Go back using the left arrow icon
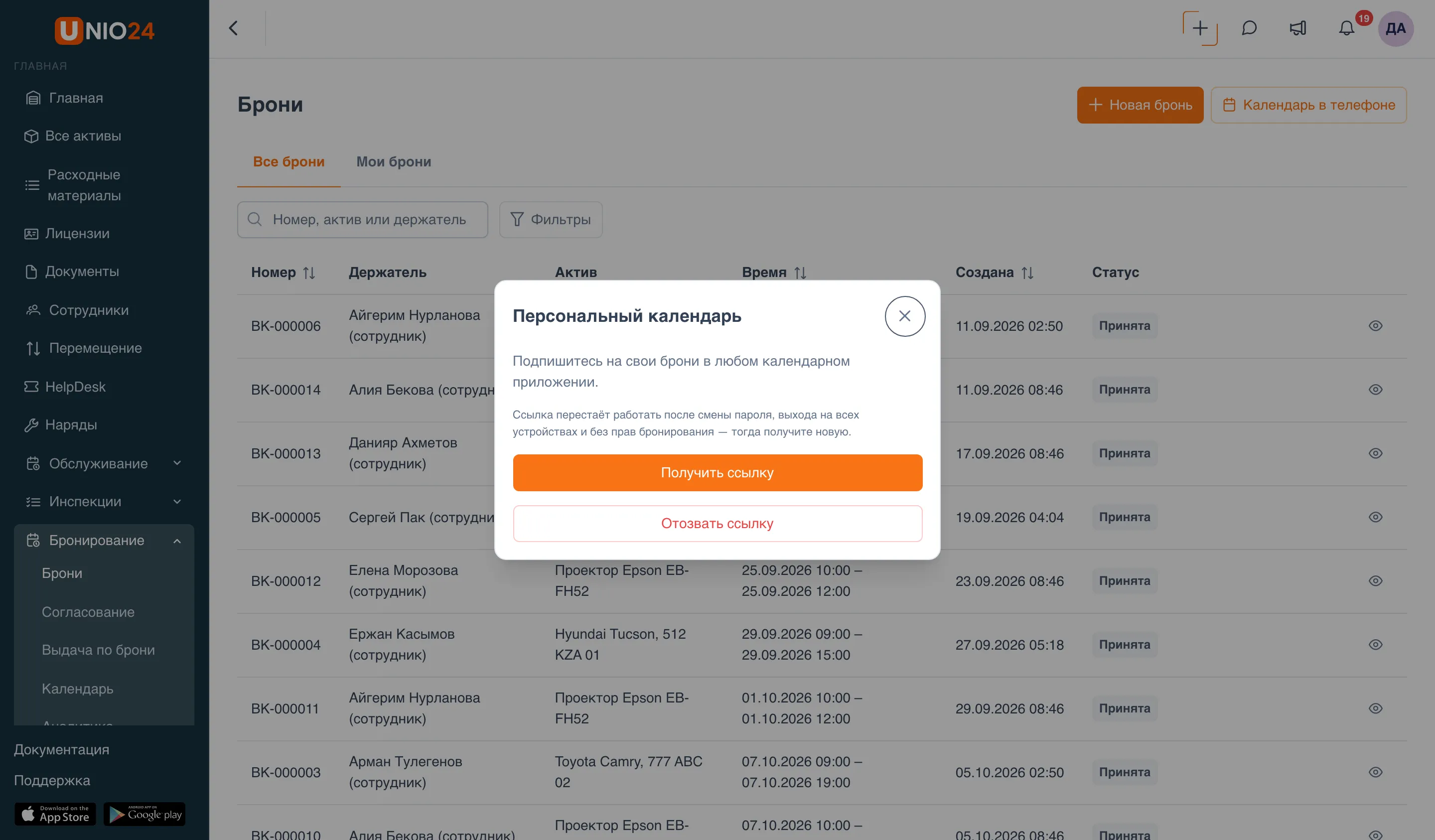Viewport: 1435px width, 840px height. [x=234, y=28]
